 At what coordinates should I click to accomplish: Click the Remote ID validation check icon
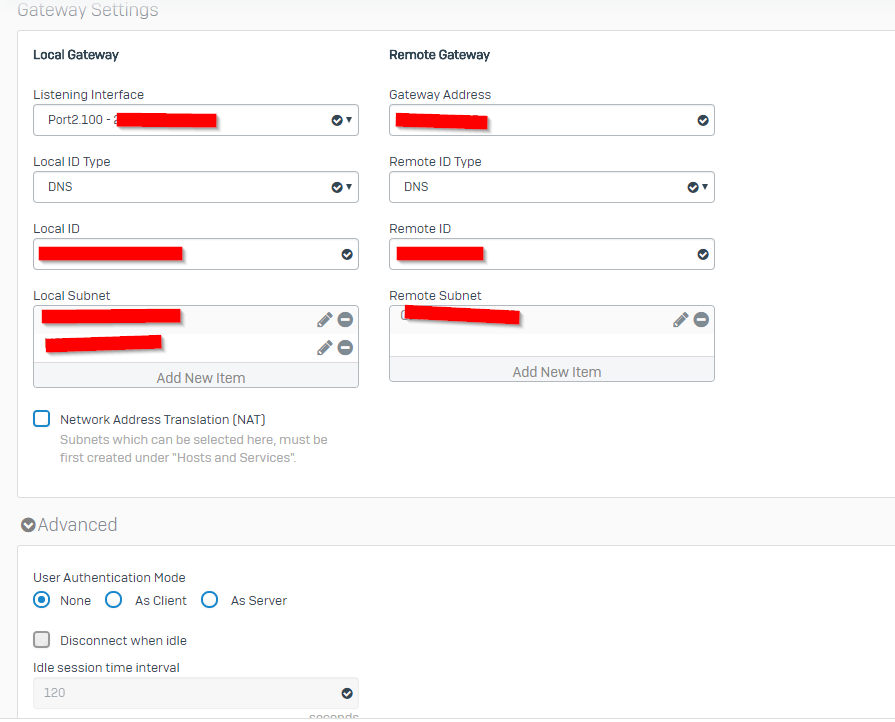(x=703, y=255)
